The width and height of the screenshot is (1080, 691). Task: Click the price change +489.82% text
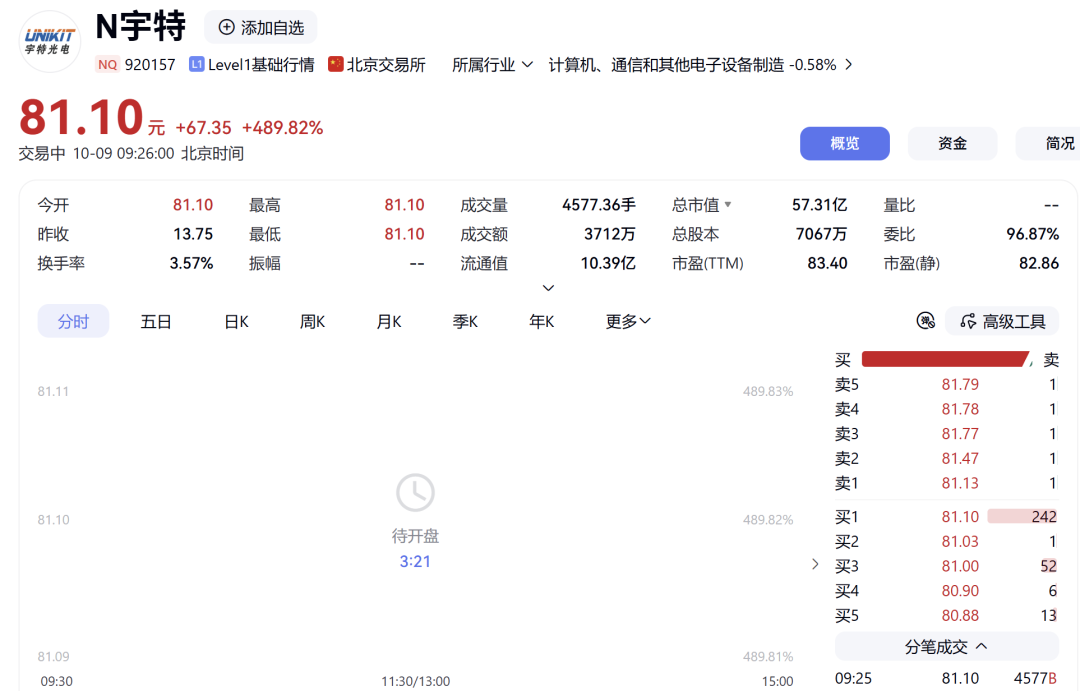point(282,128)
